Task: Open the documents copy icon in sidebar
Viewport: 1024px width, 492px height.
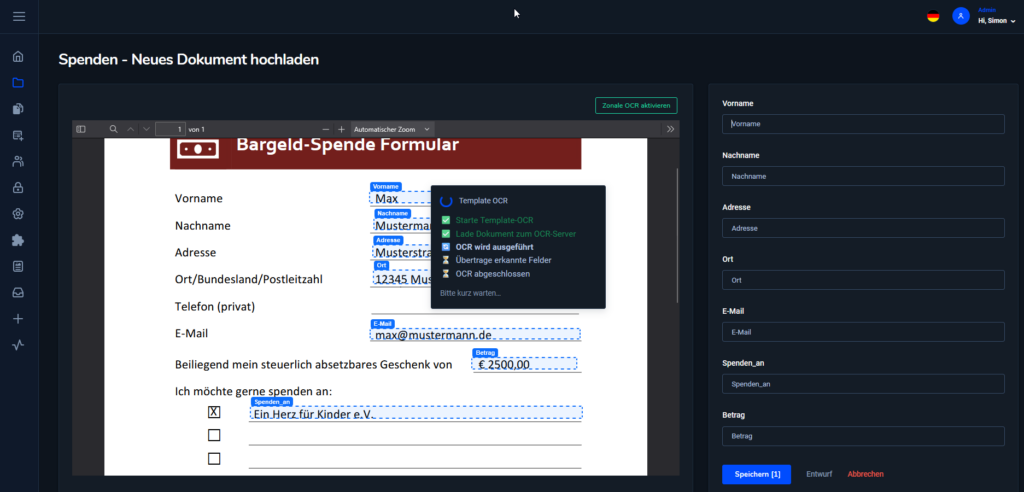Action: pos(18,108)
